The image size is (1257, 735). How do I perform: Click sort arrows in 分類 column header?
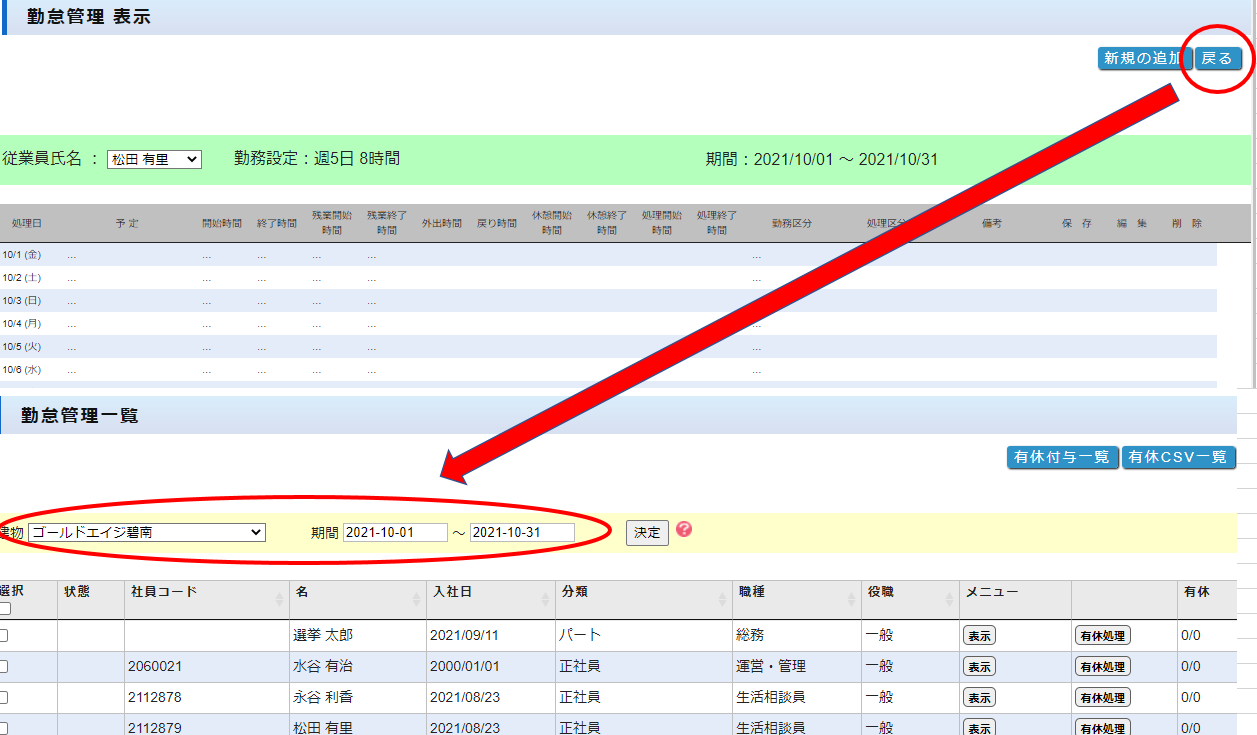click(x=723, y=599)
